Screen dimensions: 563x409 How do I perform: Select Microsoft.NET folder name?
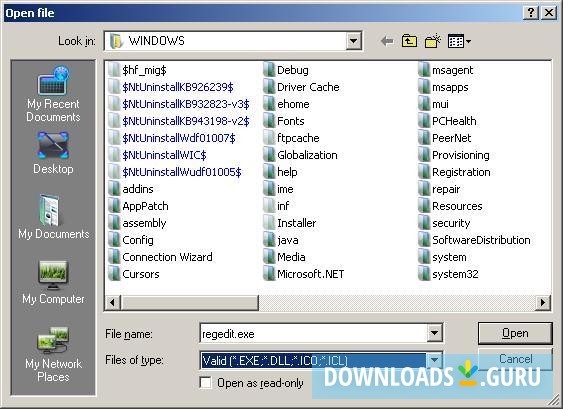(x=310, y=274)
